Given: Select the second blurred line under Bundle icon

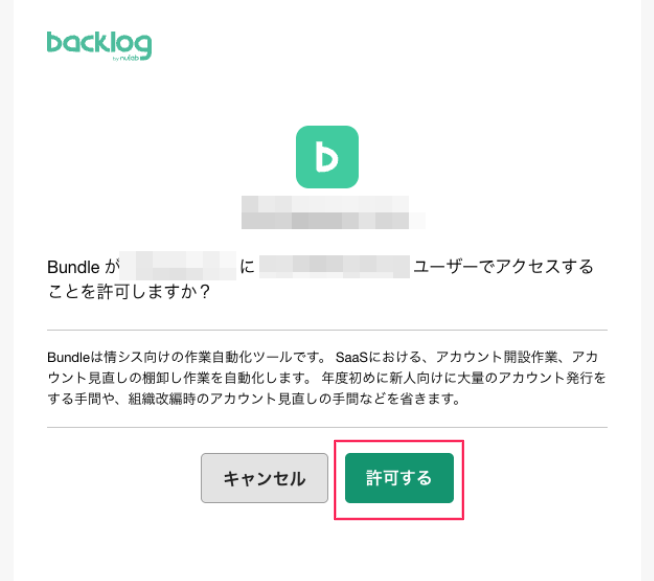Looking at the screenshot, I should (334, 221).
